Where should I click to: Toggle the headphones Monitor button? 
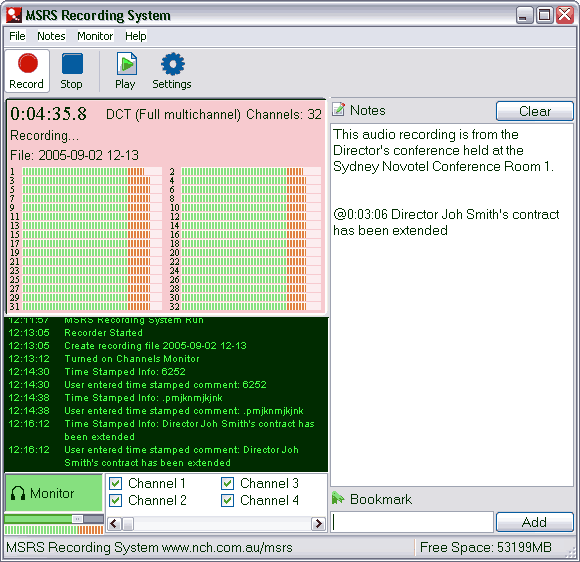click(53, 493)
